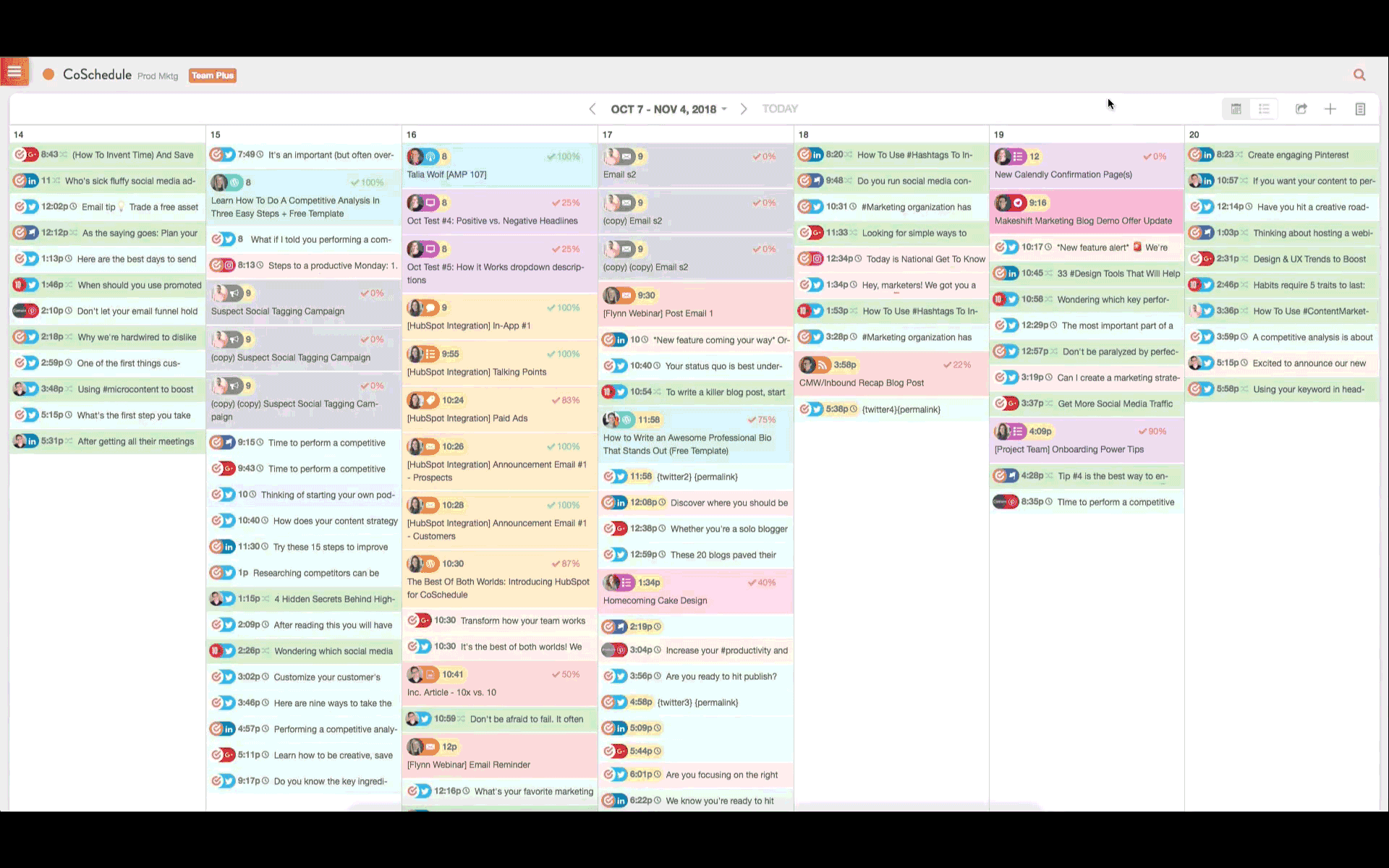Click the TODAY button
The width and height of the screenshot is (1389, 868).
779,109
